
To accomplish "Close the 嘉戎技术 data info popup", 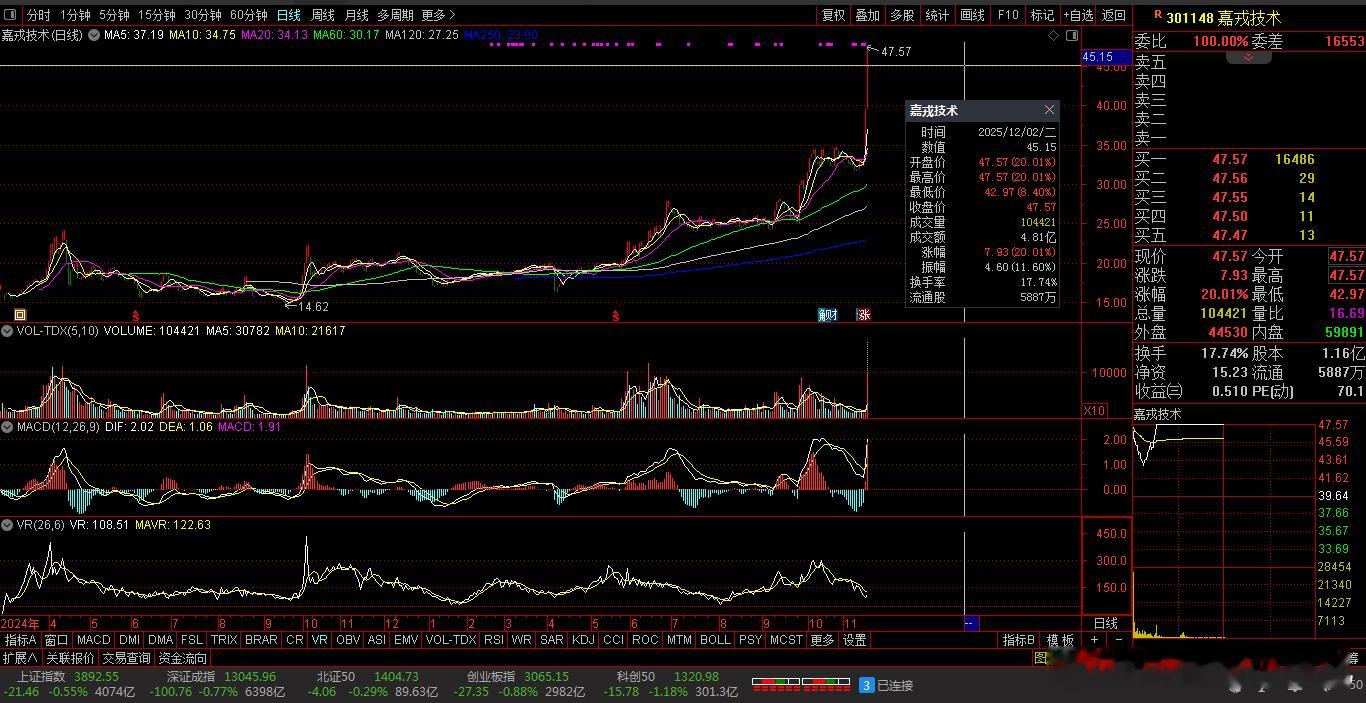I will click(x=1049, y=110).
